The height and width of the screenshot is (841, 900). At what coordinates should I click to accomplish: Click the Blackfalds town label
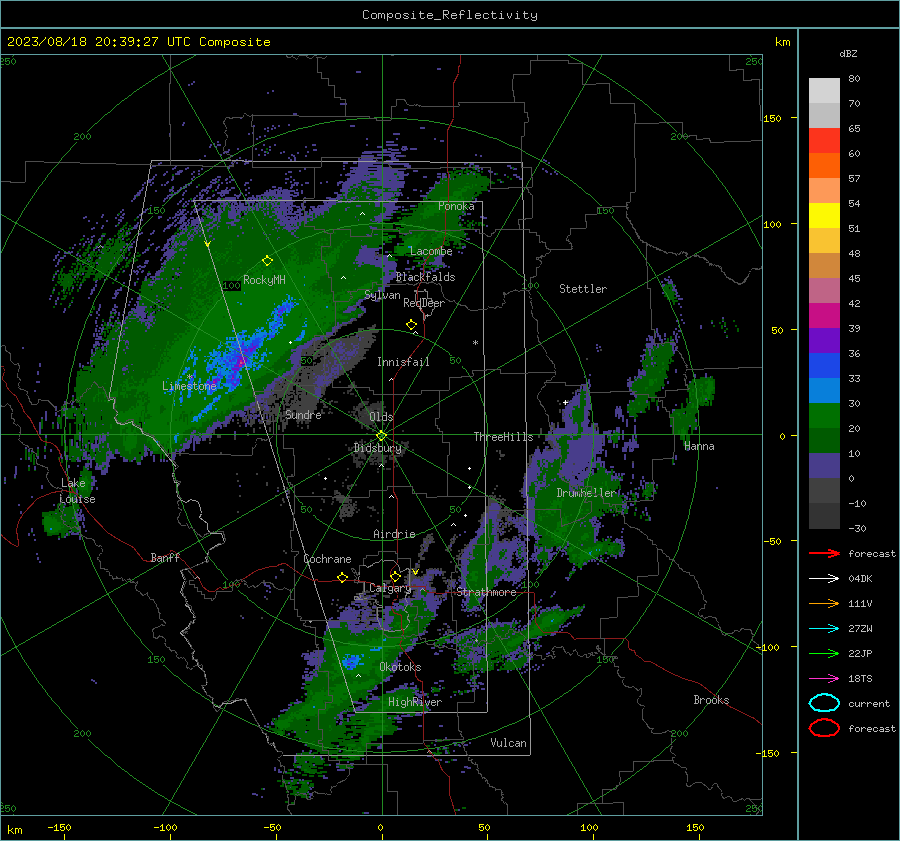425,277
